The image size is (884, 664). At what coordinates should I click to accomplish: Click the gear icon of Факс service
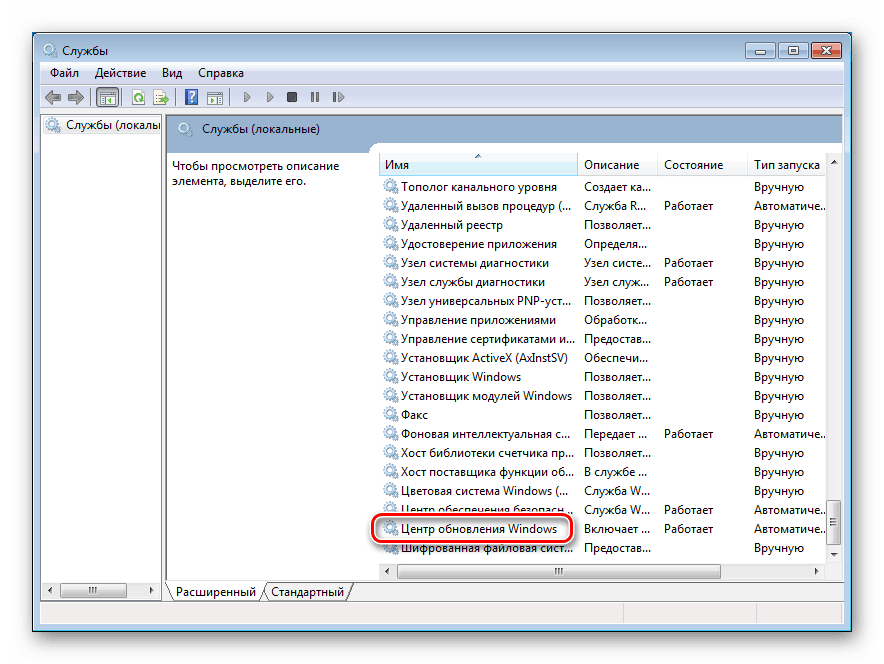point(391,414)
